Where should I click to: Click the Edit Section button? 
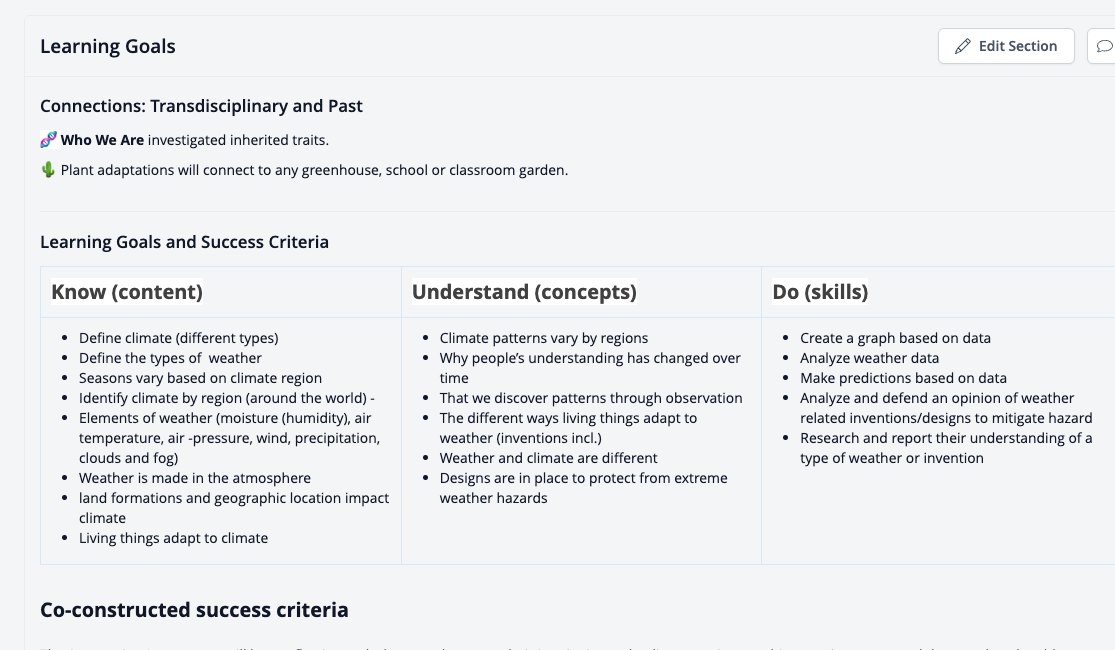[1005, 46]
